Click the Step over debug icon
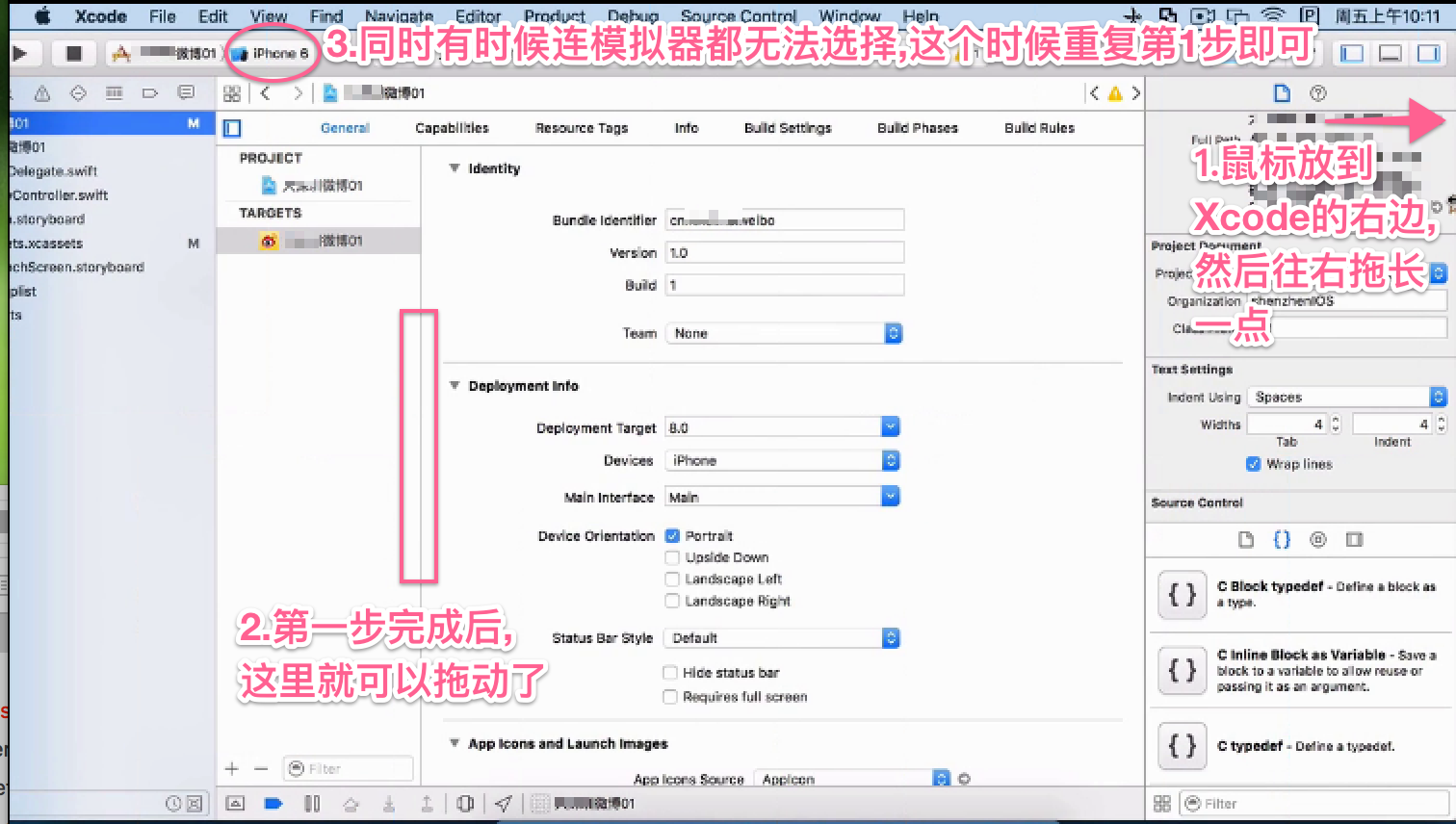Viewport: 1456px width, 824px height. click(x=351, y=803)
